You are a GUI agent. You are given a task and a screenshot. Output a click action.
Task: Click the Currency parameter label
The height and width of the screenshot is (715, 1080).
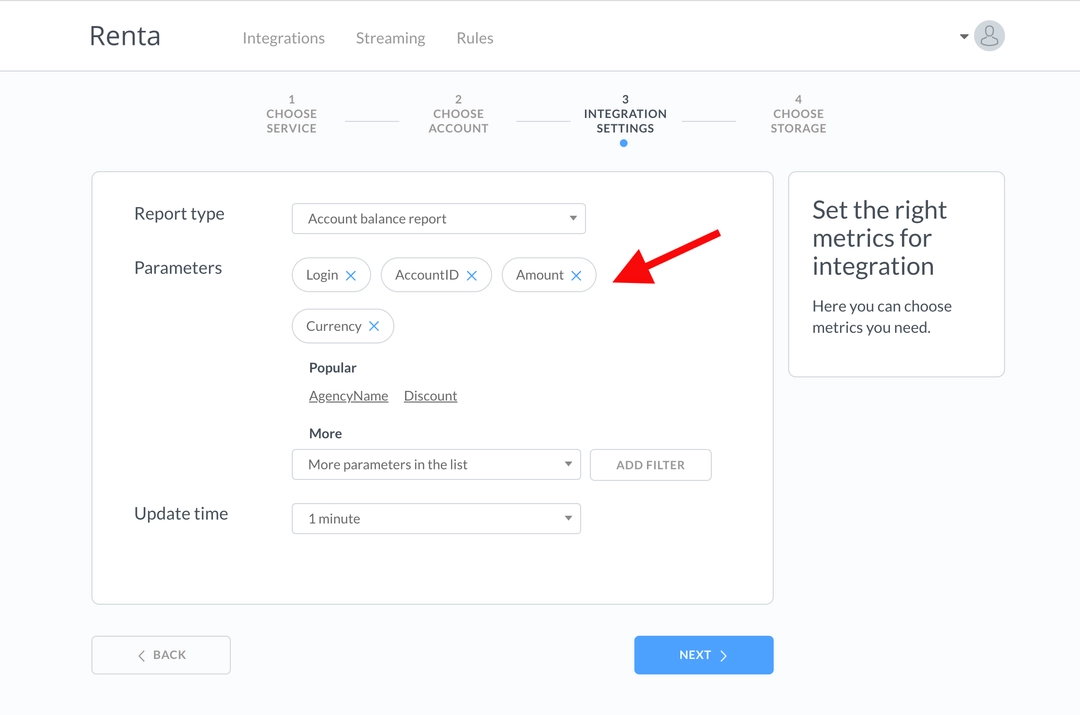(334, 327)
